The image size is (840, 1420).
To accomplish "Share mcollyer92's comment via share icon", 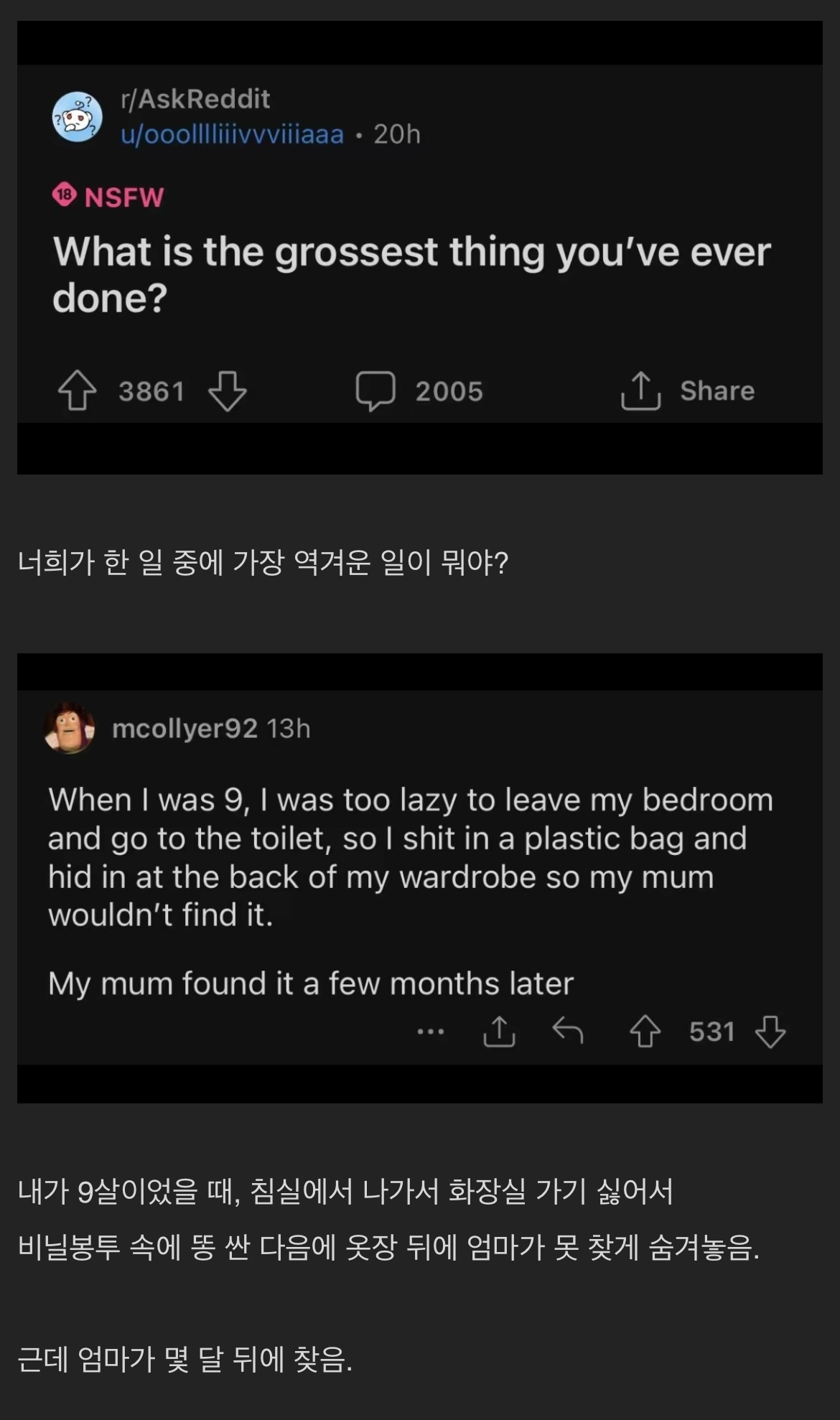I will [x=499, y=1032].
